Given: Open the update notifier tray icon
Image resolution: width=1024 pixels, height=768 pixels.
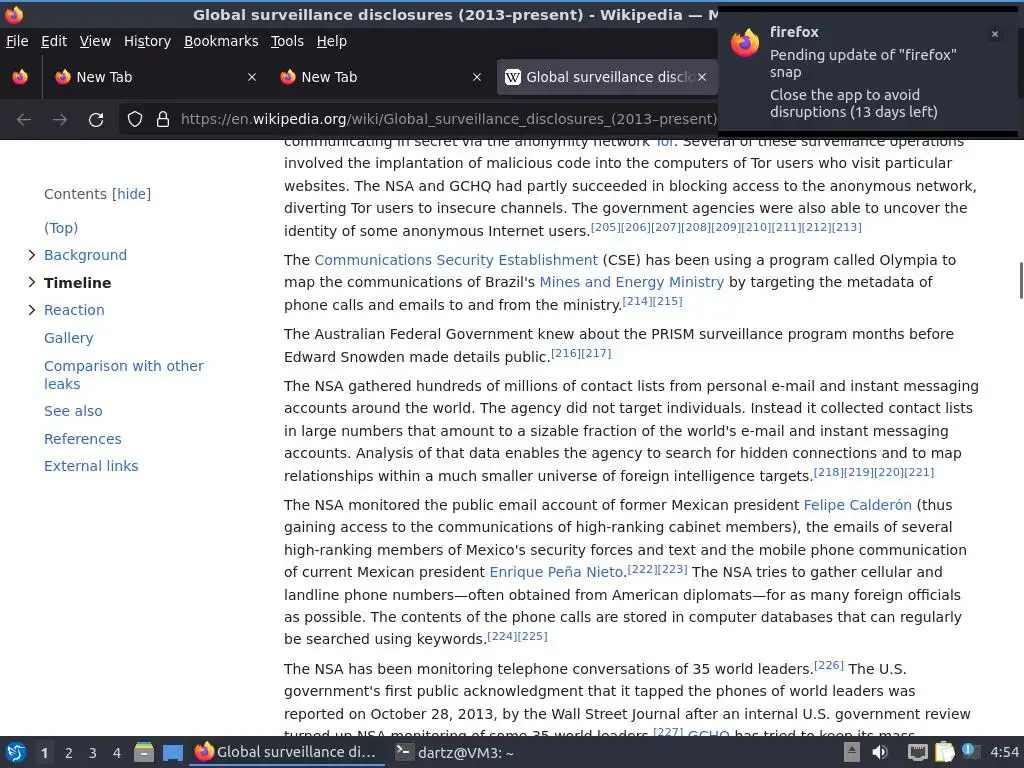Looking at the screenshot, I should coord(970,752).
